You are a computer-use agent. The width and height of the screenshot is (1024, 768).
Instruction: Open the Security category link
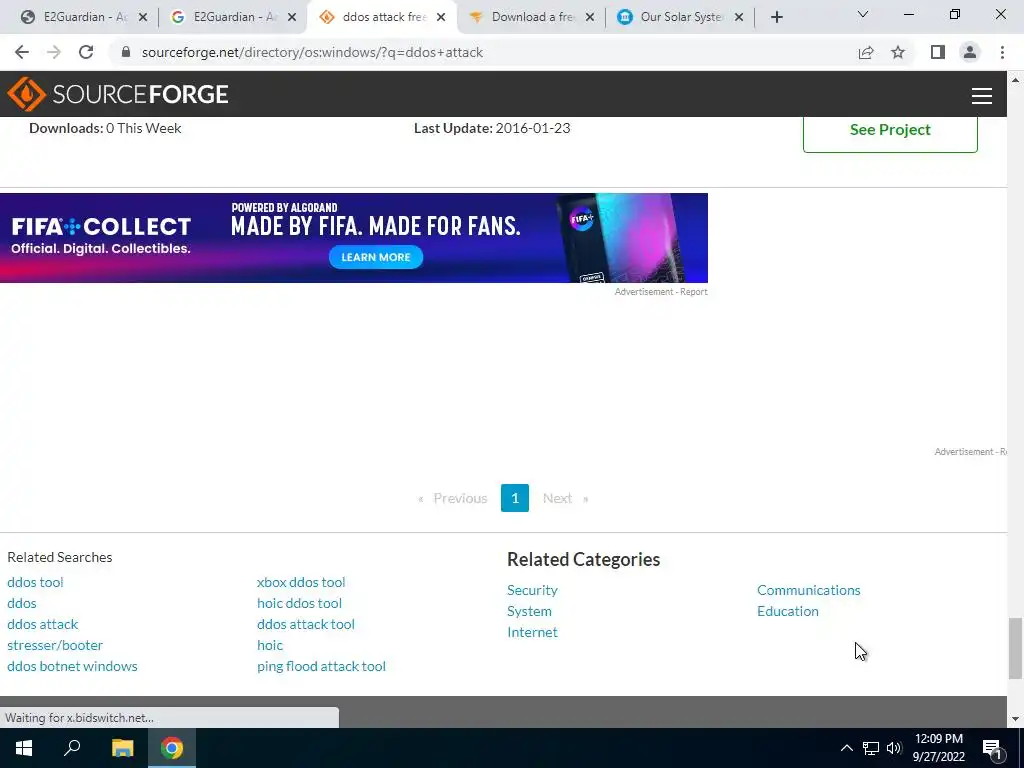click(x=532, y=590)
